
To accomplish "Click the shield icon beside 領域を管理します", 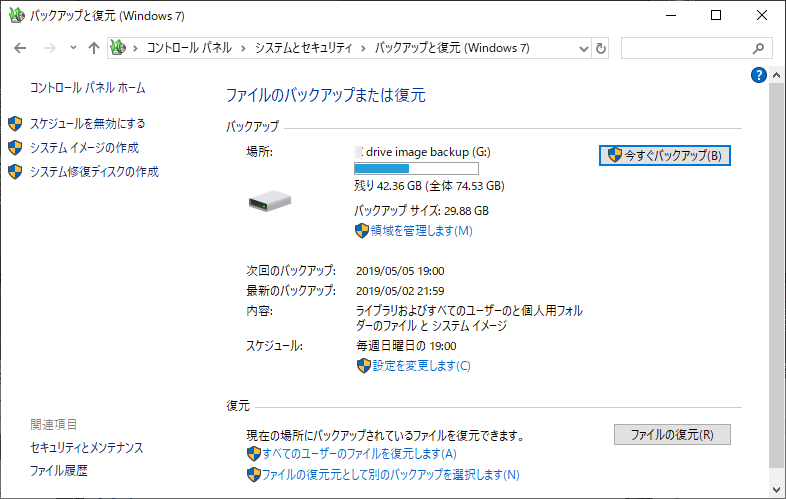I will click(x=362, y=231).
